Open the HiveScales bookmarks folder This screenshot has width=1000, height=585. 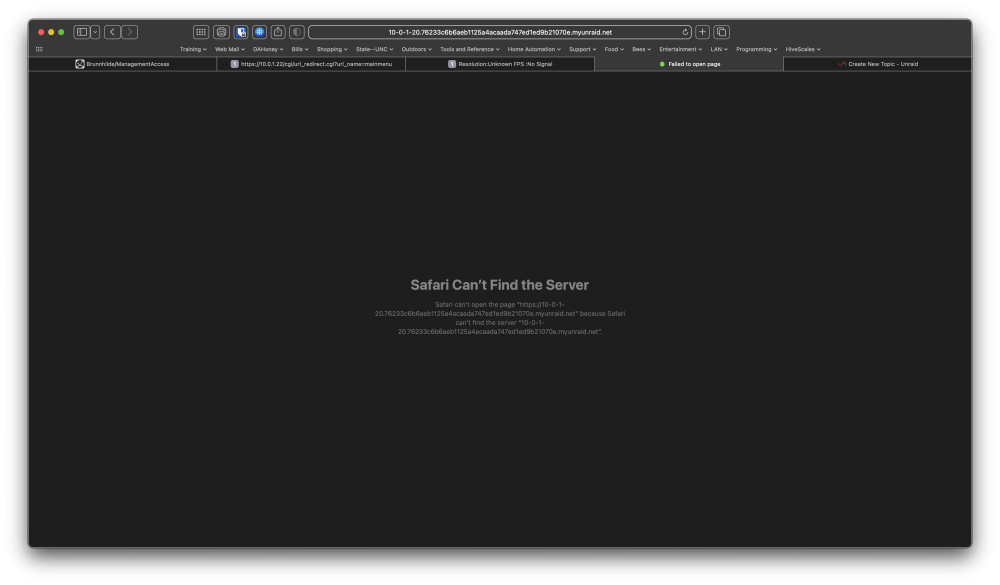click(x=803, y=49)
